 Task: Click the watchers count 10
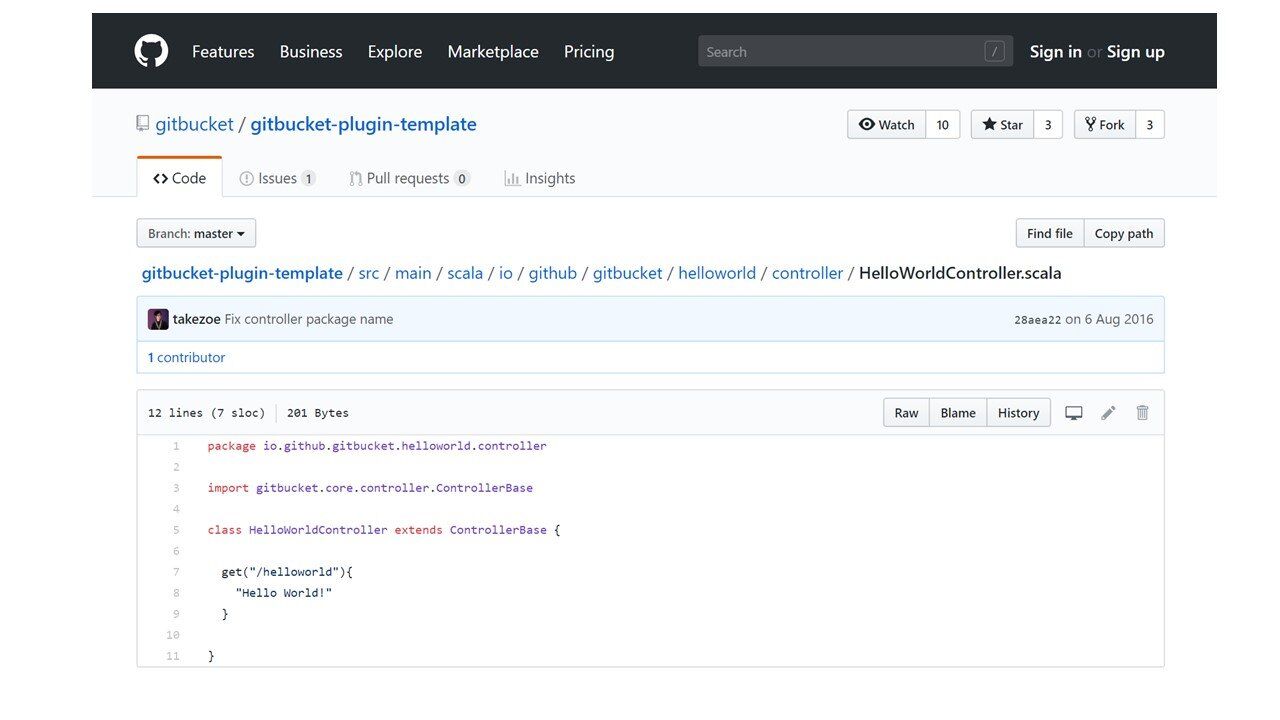point(943,125)
